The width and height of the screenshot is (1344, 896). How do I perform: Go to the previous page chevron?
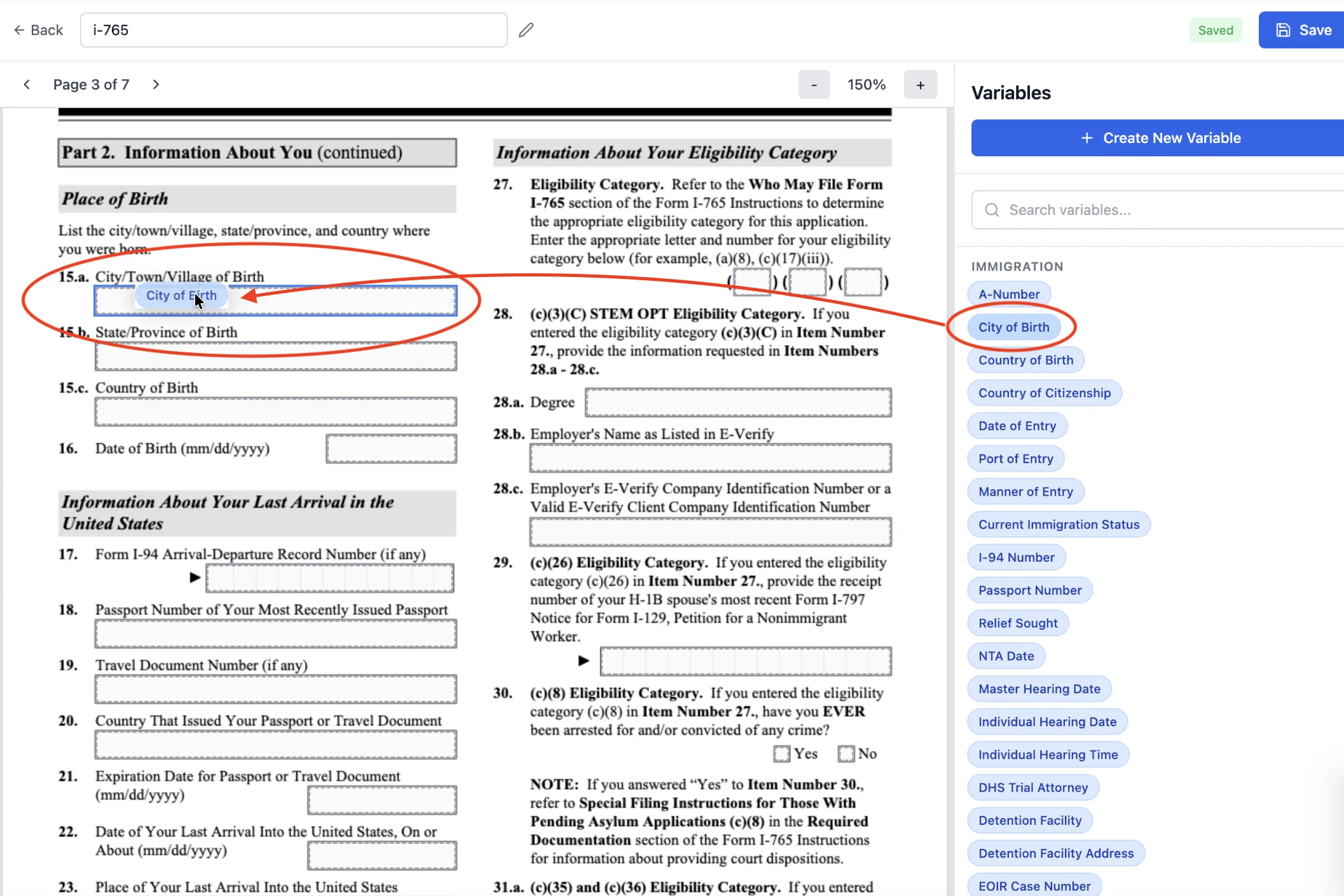point(27,85)
